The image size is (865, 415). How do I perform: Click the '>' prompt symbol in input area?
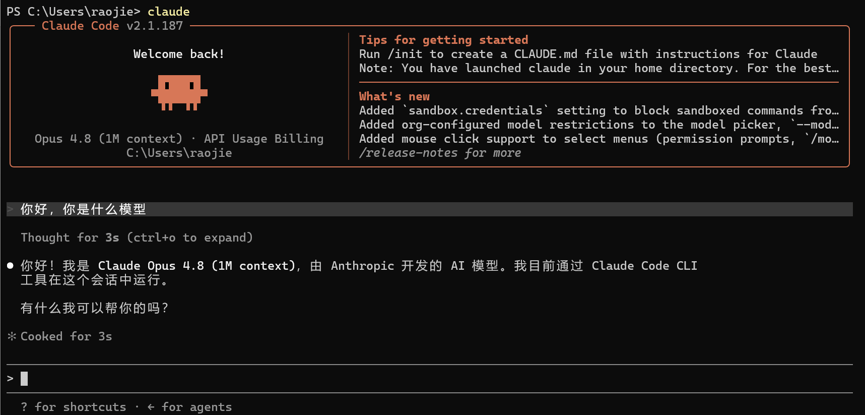point(10,379)
